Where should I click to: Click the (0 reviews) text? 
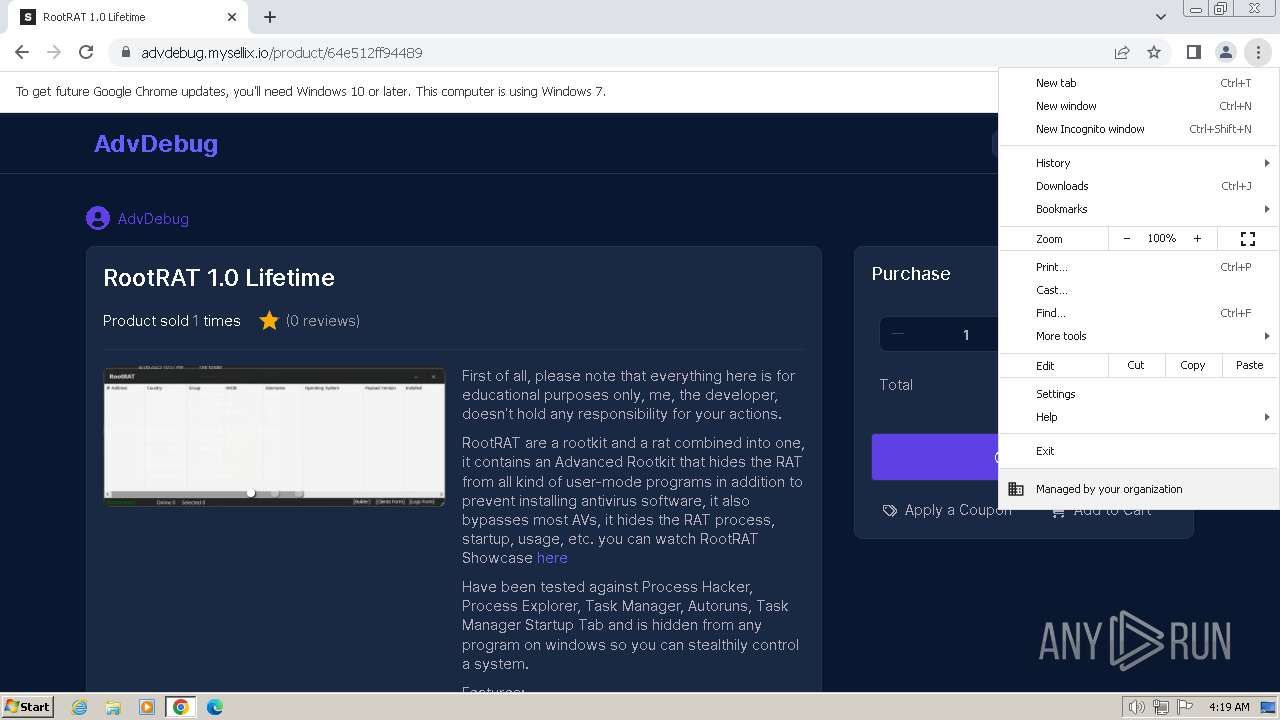323,320
